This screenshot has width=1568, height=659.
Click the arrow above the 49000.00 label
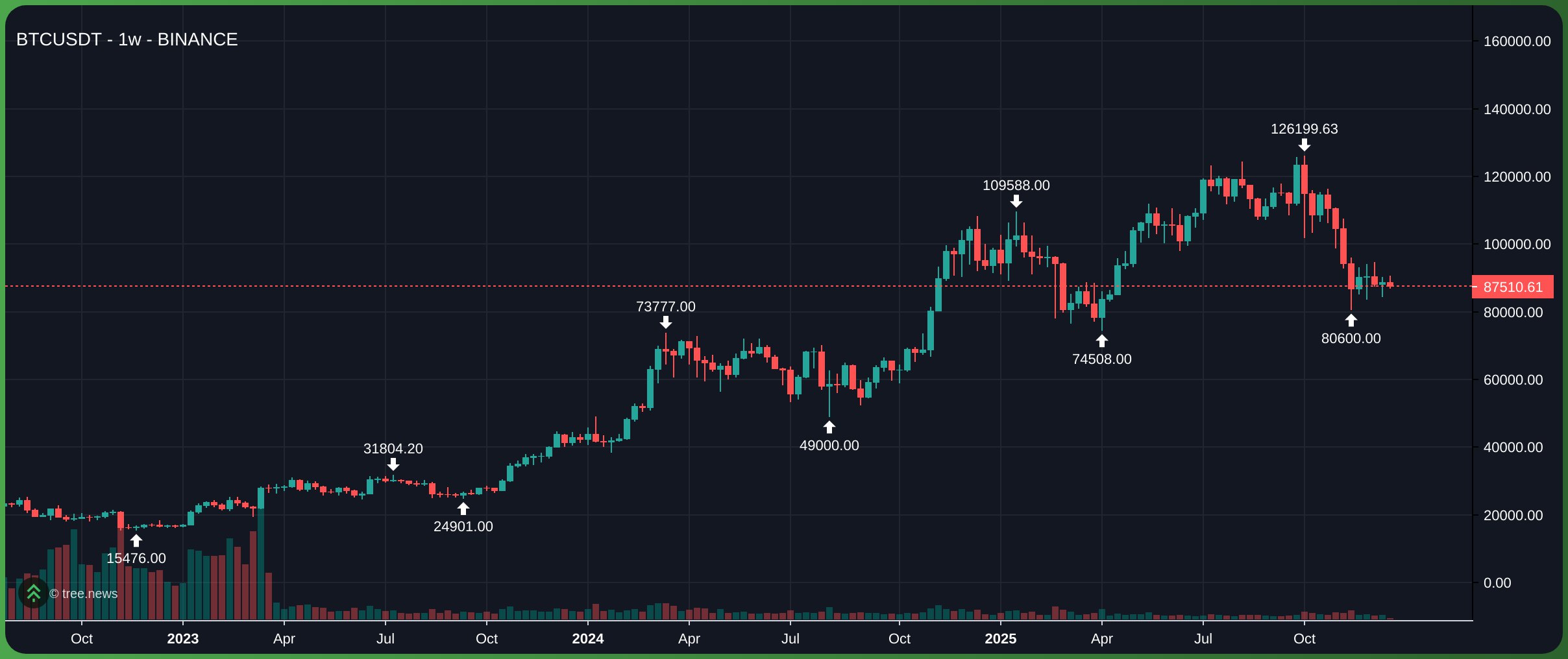[829, 427]
